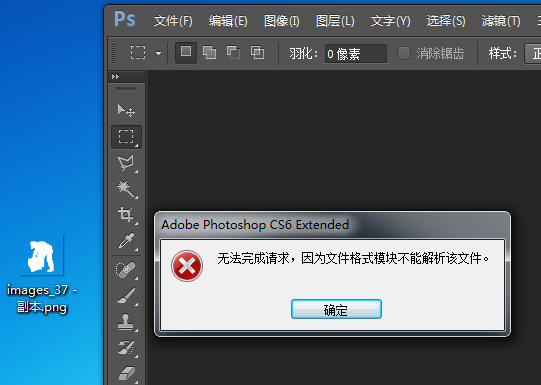Click the error message text in dialog
The height and width of the screenshot is (385, 541).
click(353, 258)
